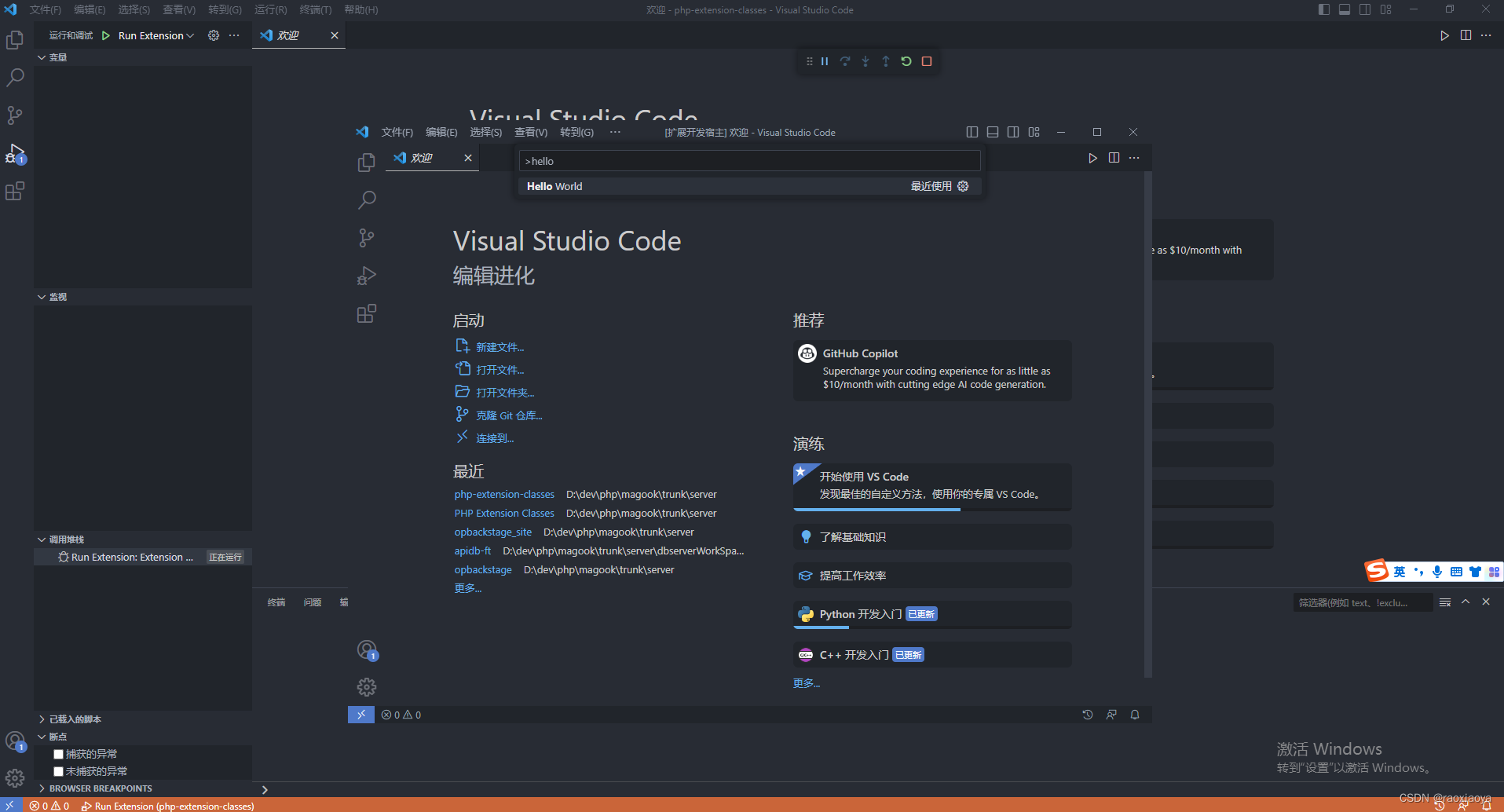Open 终端(T) menu in outer window

tap(316, 9)
